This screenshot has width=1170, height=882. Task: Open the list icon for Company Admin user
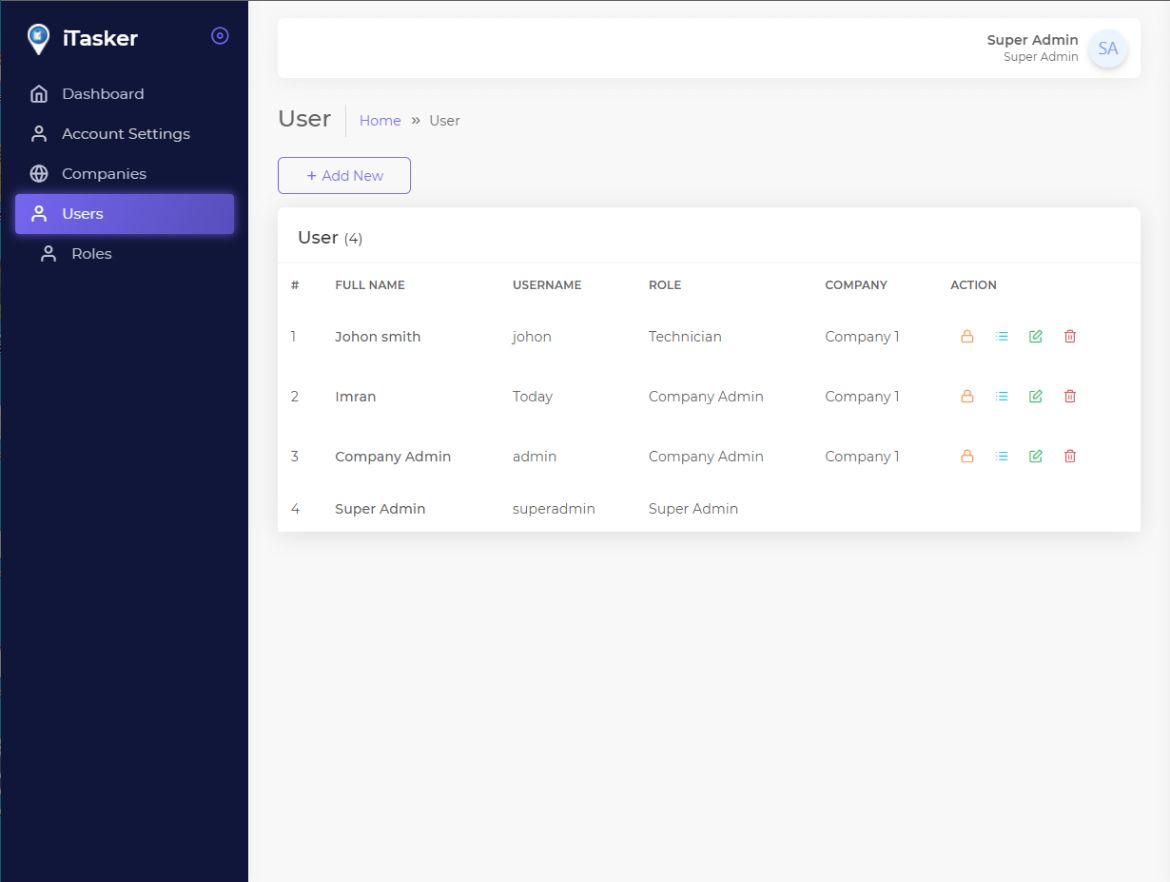[x=1001, y=457]
